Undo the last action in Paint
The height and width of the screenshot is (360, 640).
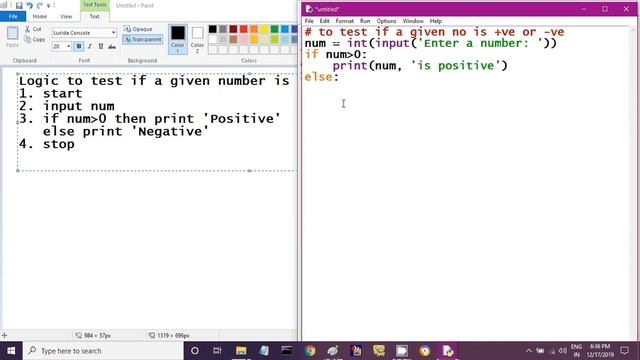[x=29, y=5]
